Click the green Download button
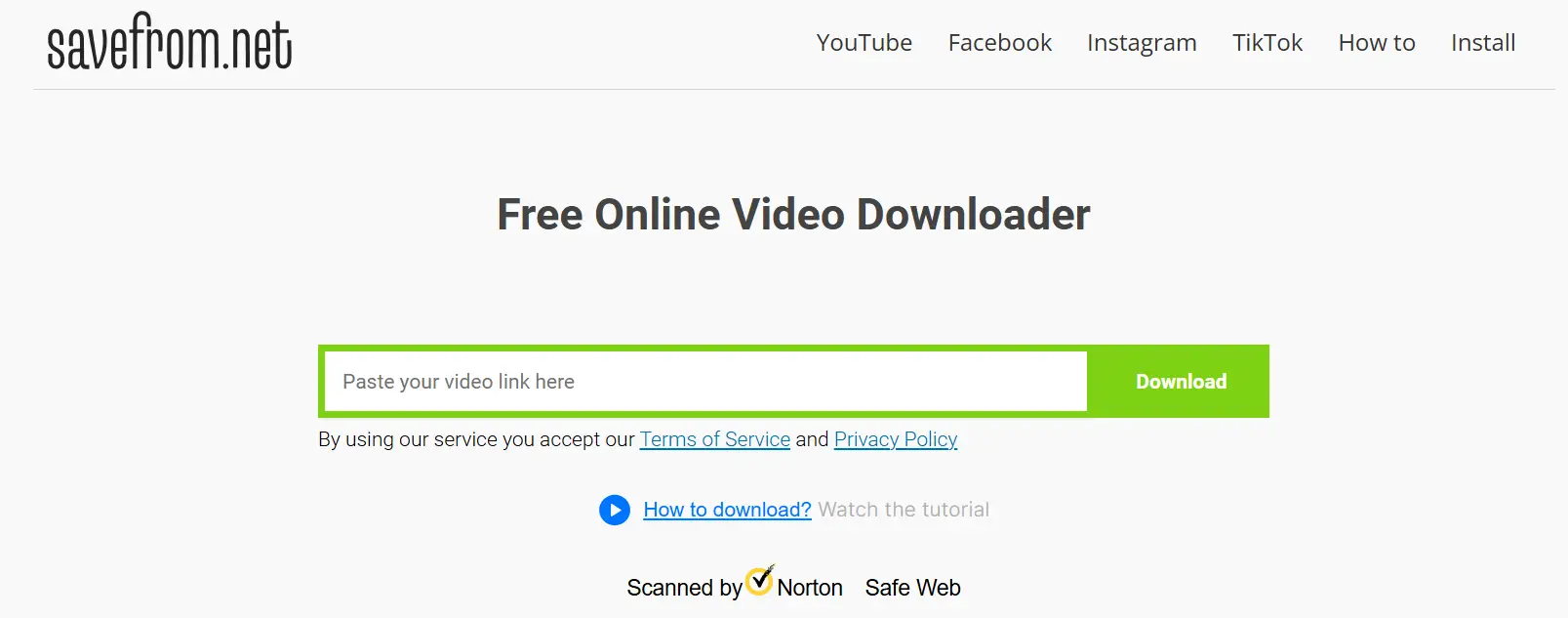The image size is (1568, 618). pos(1181,382)
